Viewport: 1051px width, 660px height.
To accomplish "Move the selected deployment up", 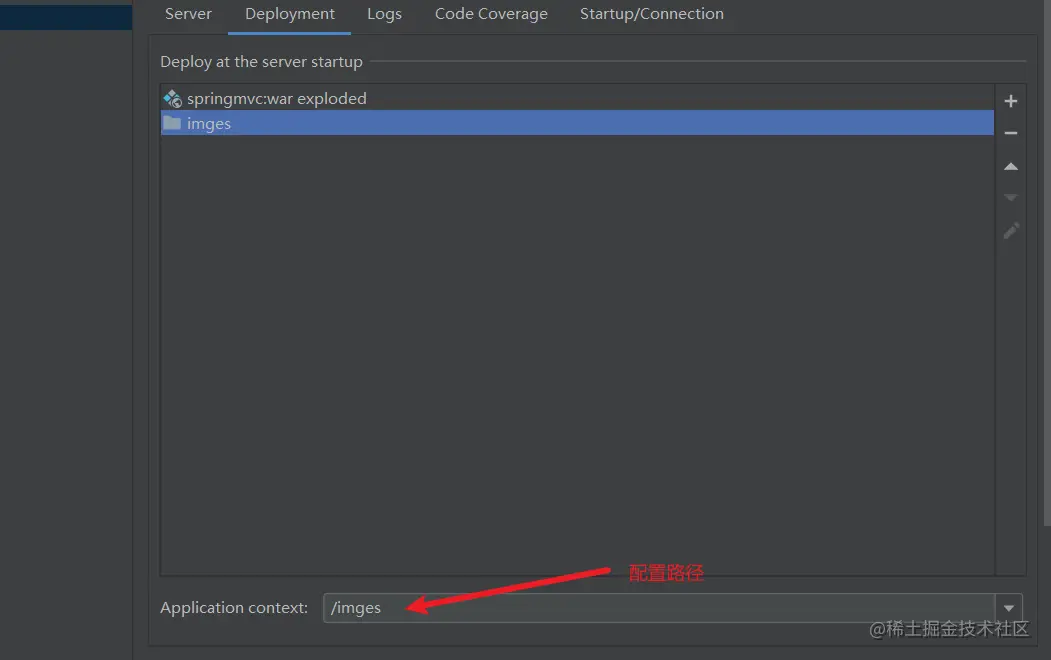I will click(x=1011, y=166).
